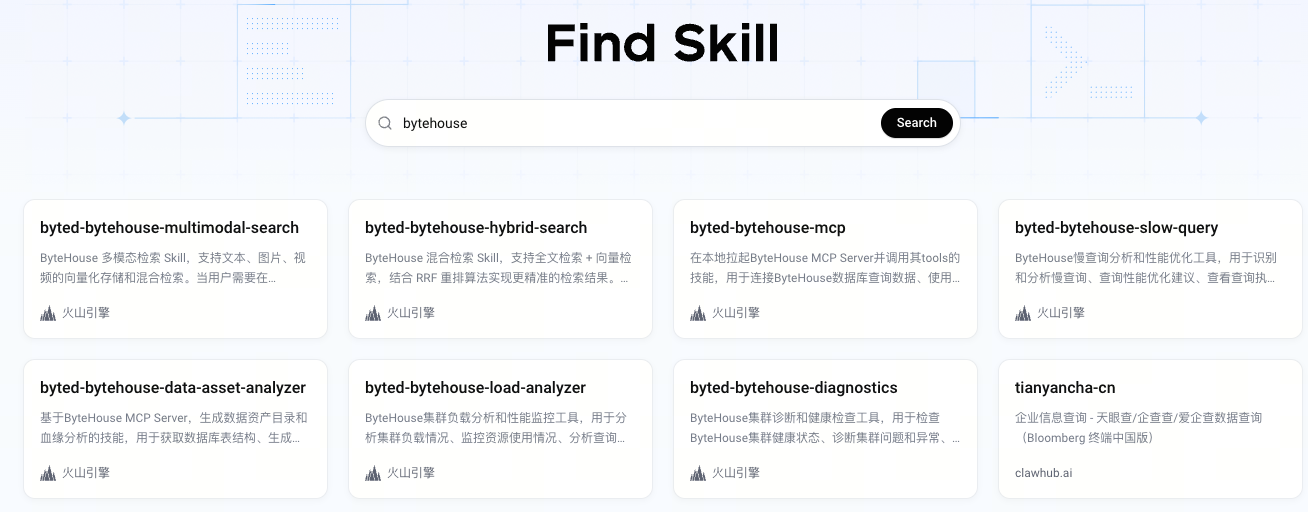
Task: Click Volcano Engine icon on multimodal-search card
Action: click(x=48, y=313)
